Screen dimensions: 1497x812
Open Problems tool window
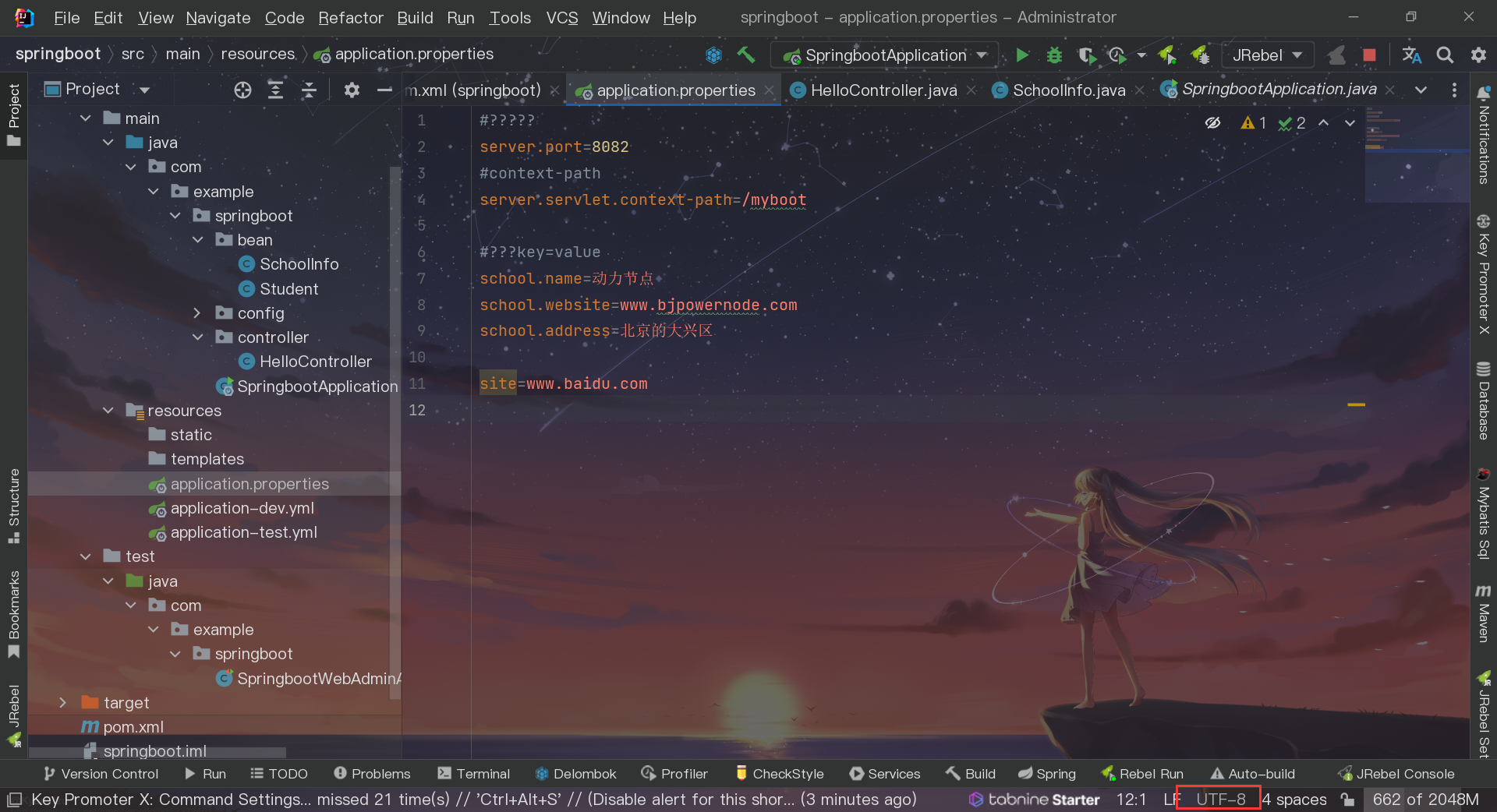click(x=372, y=774)
